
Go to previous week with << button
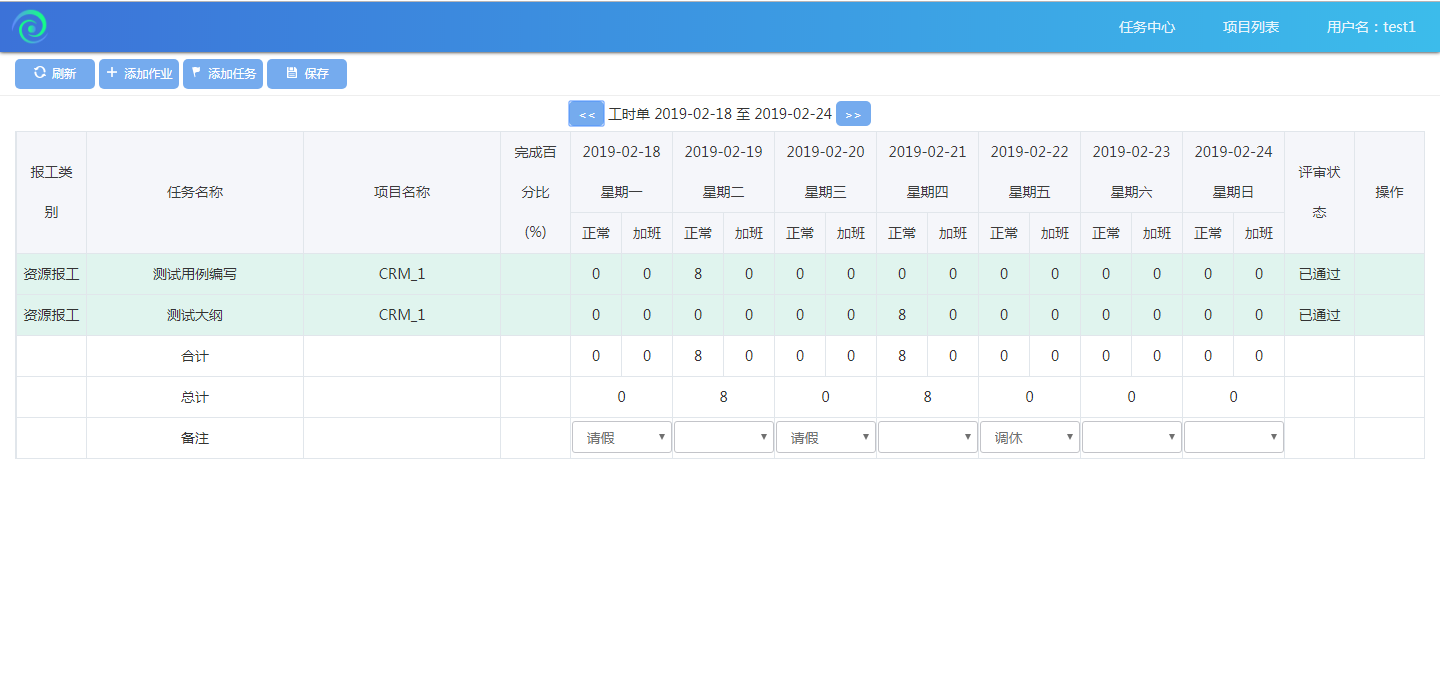point(587,114)
